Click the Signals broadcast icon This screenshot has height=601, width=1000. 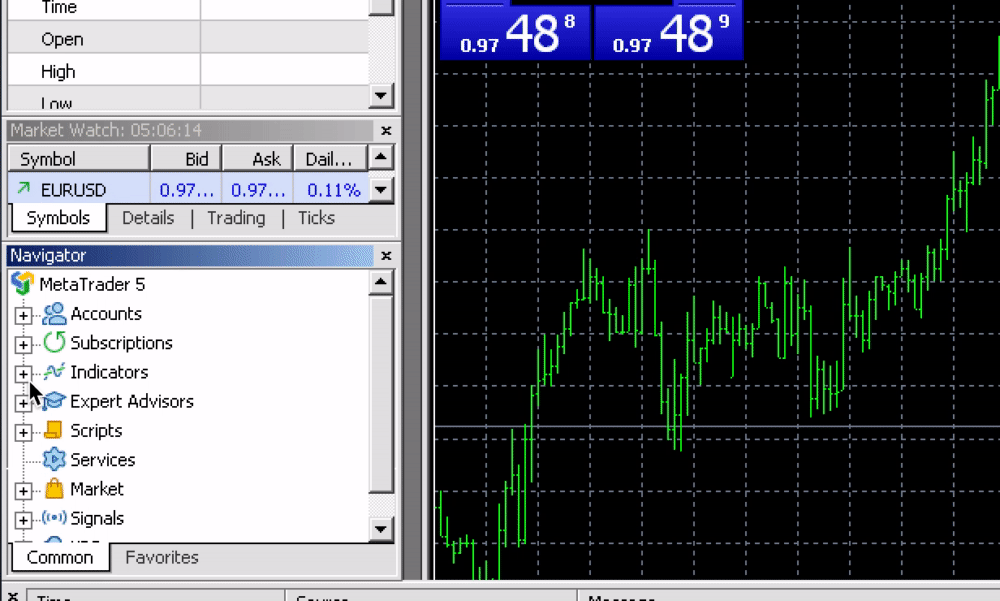[x=54, y=518]
